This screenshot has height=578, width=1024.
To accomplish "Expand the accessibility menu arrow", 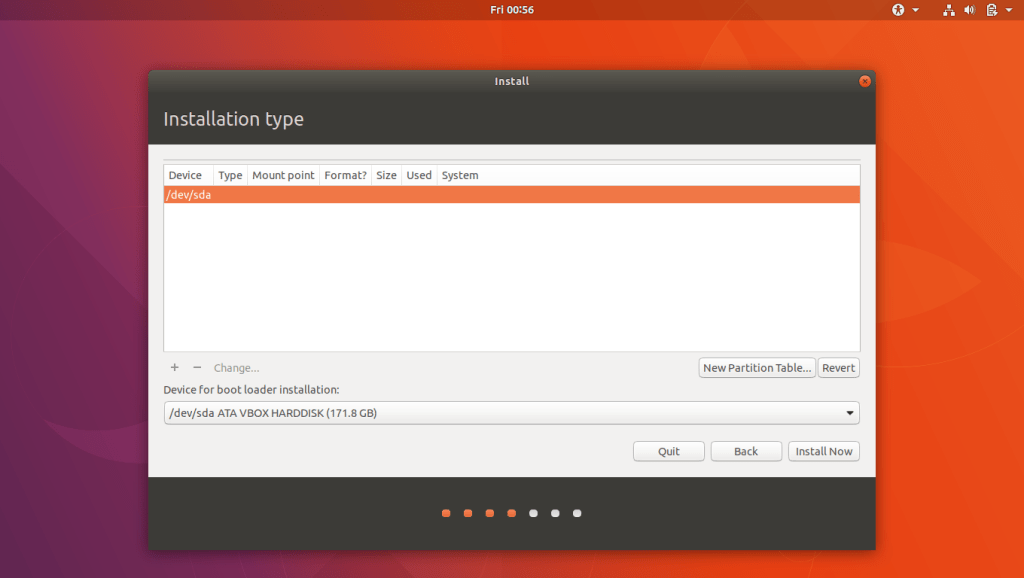I will pyautogui.click(x=915, y=10).
